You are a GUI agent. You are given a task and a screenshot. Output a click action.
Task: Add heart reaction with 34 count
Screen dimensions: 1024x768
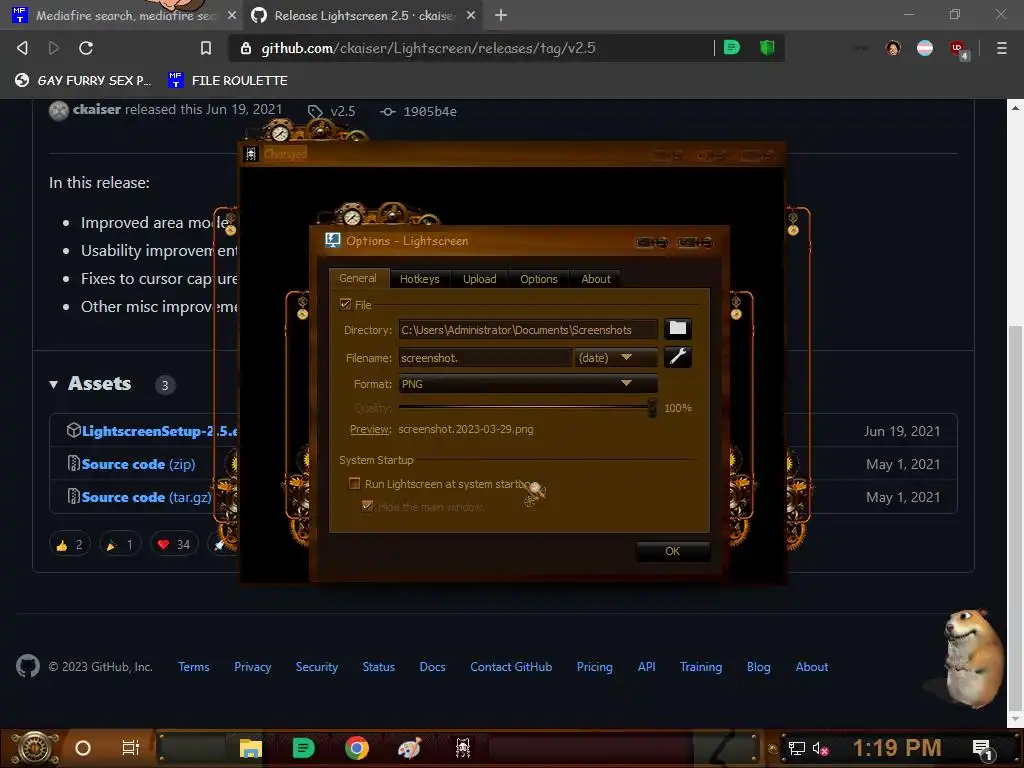[x=174, y=545]
